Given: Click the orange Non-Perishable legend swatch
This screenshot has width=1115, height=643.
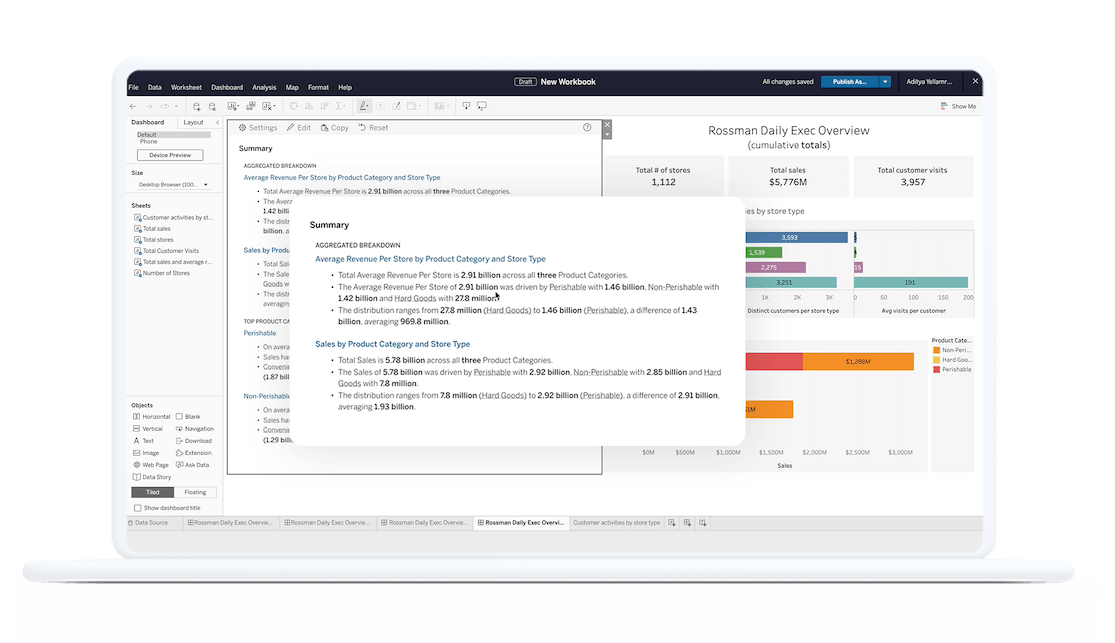Looking at the screenshot, I should (936, 350).
